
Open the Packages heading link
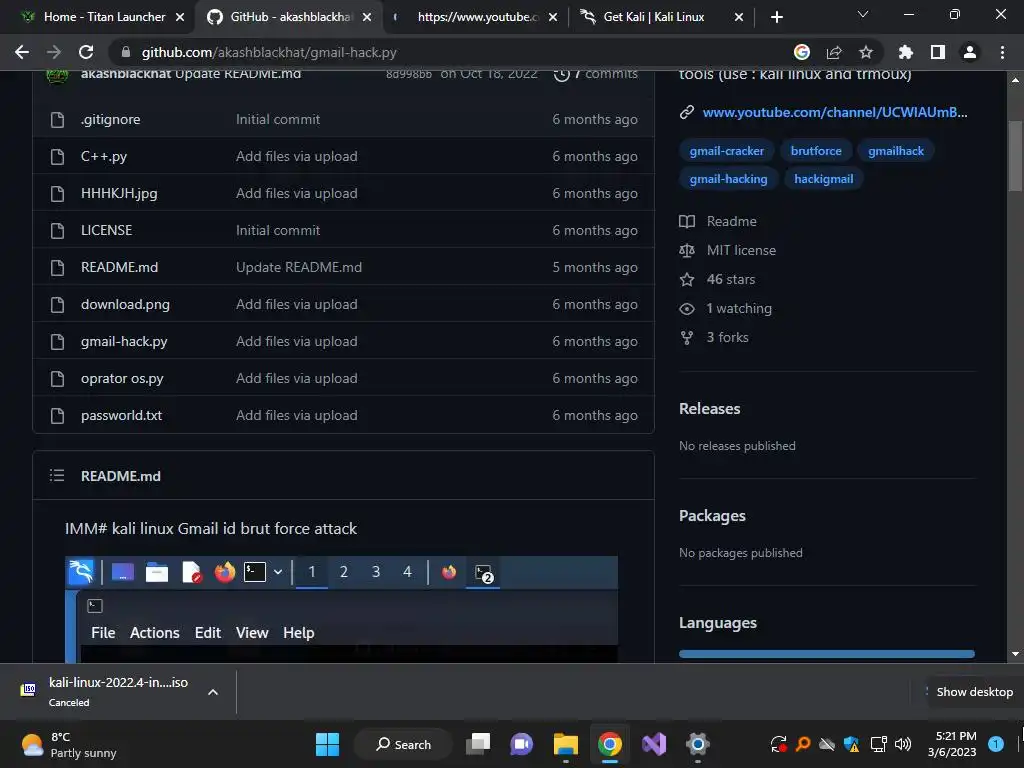(712, 516)
